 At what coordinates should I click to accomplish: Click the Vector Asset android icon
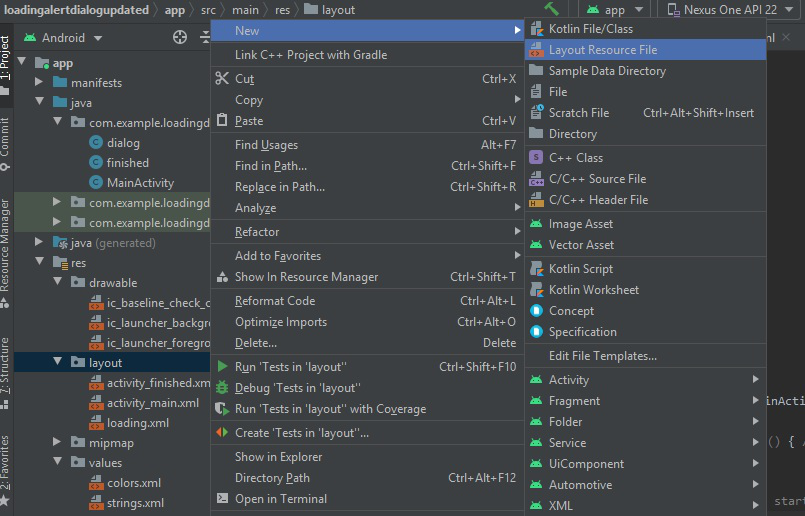tap(537, 245)
